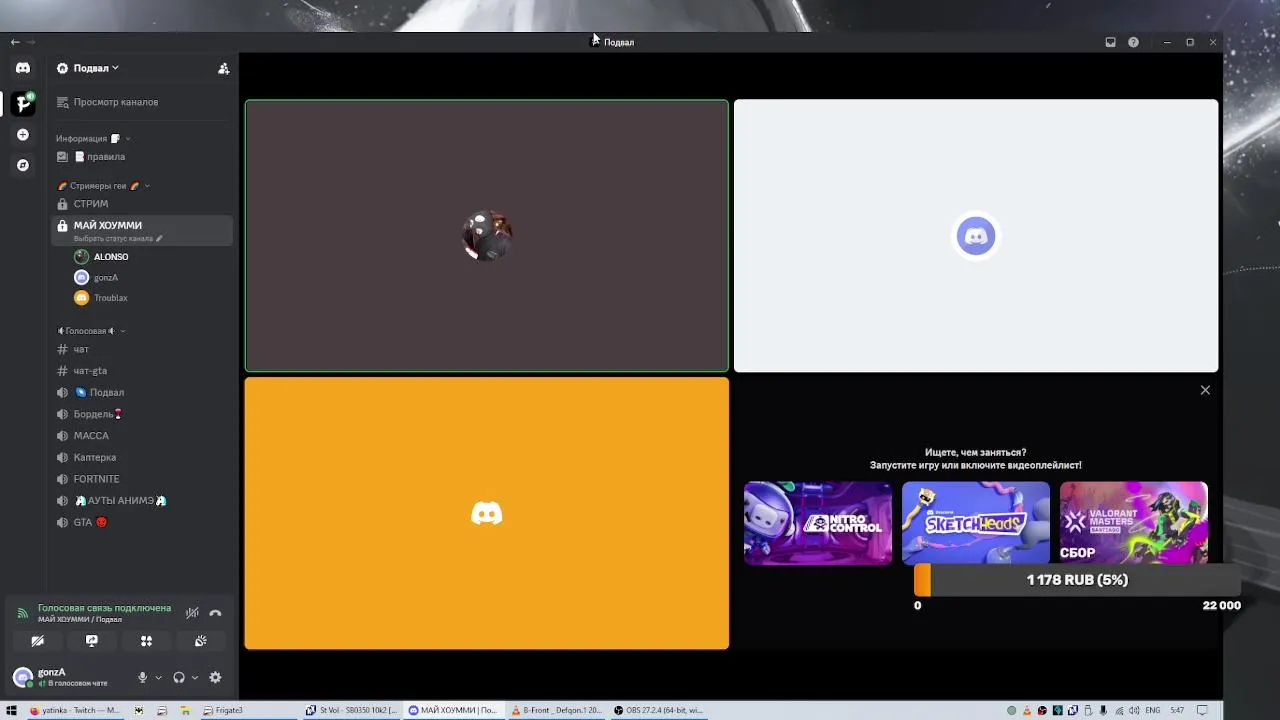Screen dimensions: 1280x720
Task: Join the Каптерка voice channel
Action: (x=140, y=458)
